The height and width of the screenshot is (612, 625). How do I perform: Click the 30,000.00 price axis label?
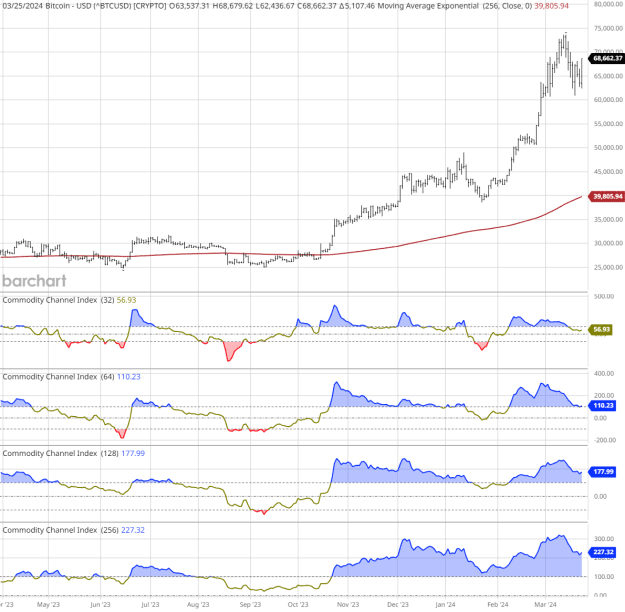click(x=608, y=243)
